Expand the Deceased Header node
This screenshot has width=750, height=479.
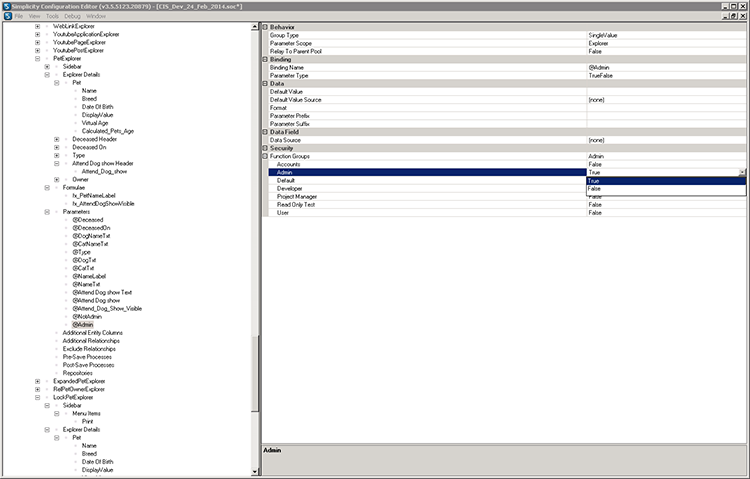tap(56, 139)
